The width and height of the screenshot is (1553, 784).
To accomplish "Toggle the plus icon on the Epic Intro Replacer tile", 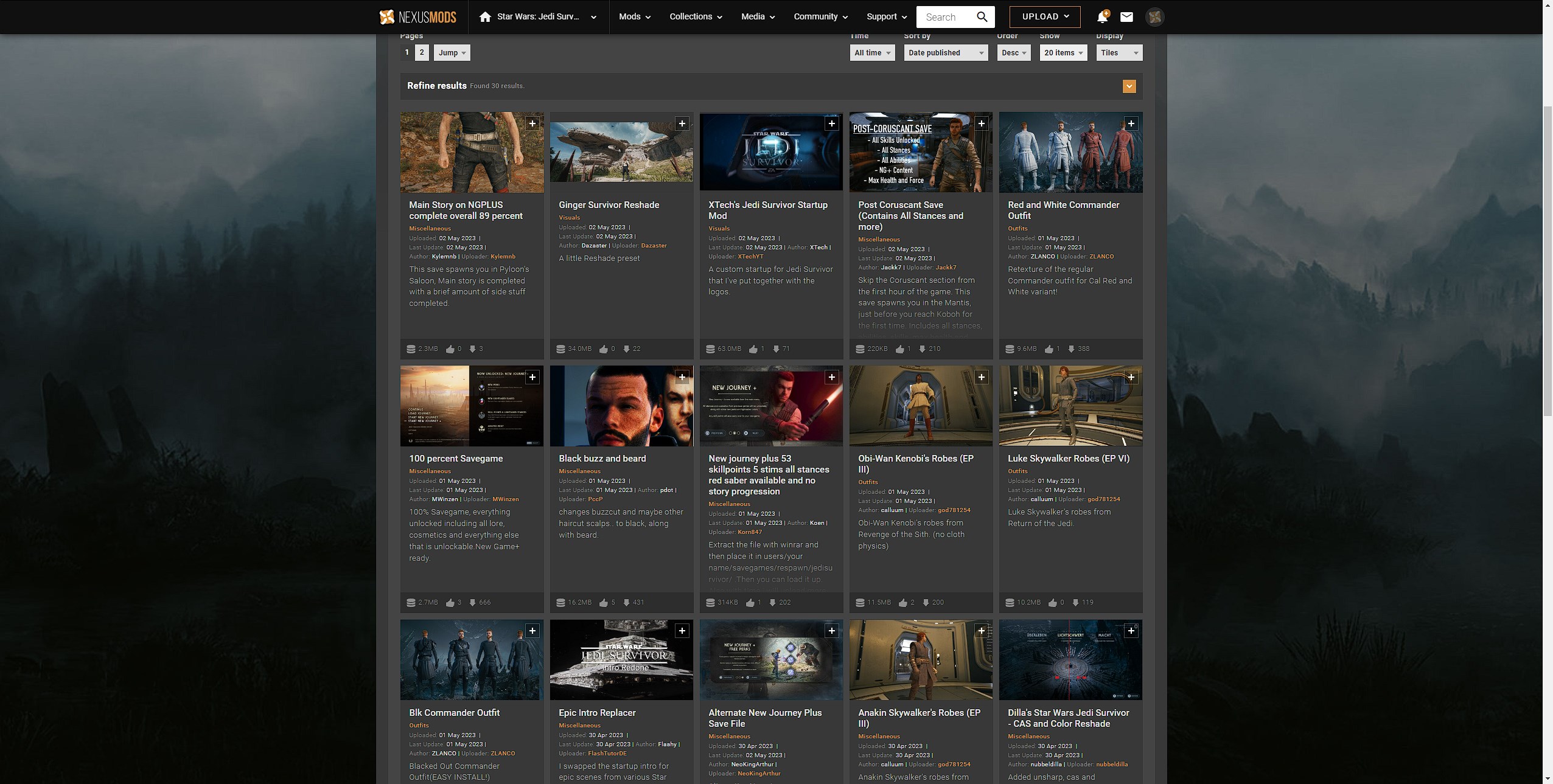I will click(x=682, y=631).
